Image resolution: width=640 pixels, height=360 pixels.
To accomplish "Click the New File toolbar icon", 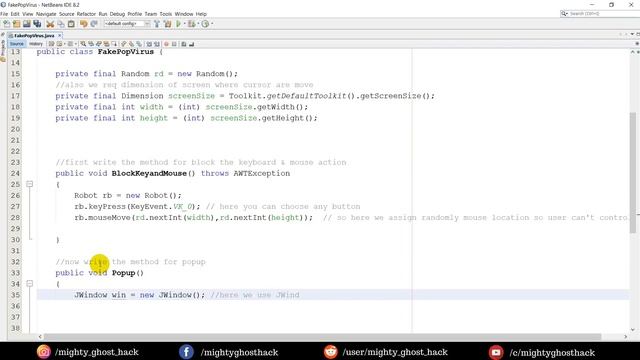I will (6, 24).
